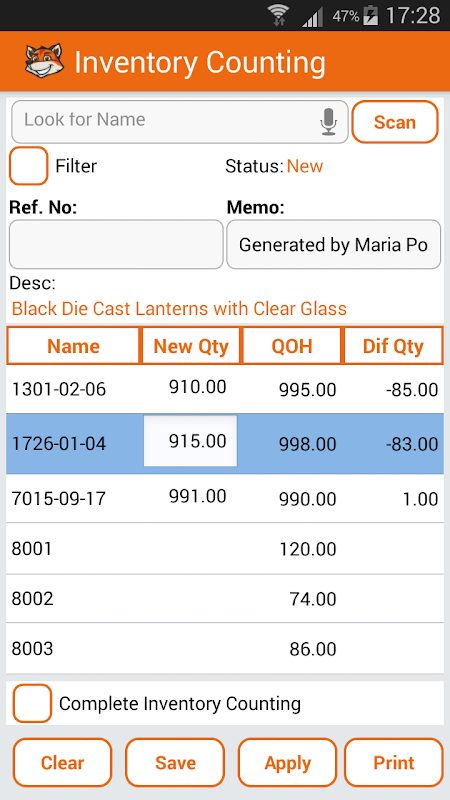
Task: Select the New Qty column header
Action: [x=191, y=346]
